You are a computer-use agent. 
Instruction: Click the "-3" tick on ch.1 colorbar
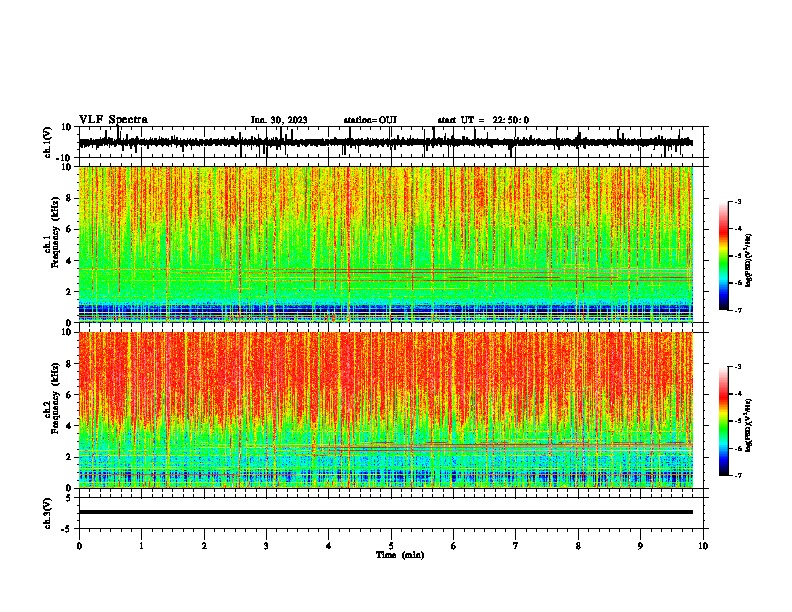pyautogui.click(x=737, y=201)
